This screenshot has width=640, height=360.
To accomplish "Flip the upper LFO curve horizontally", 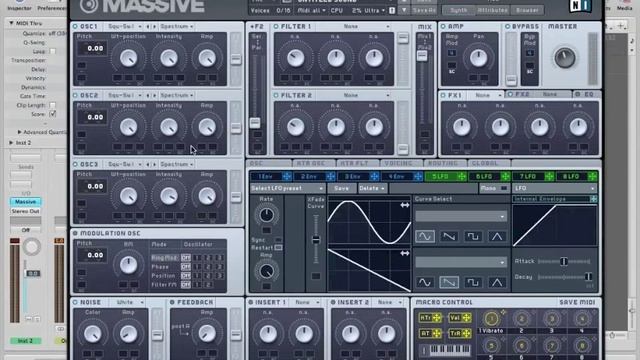I will point(404,205).
